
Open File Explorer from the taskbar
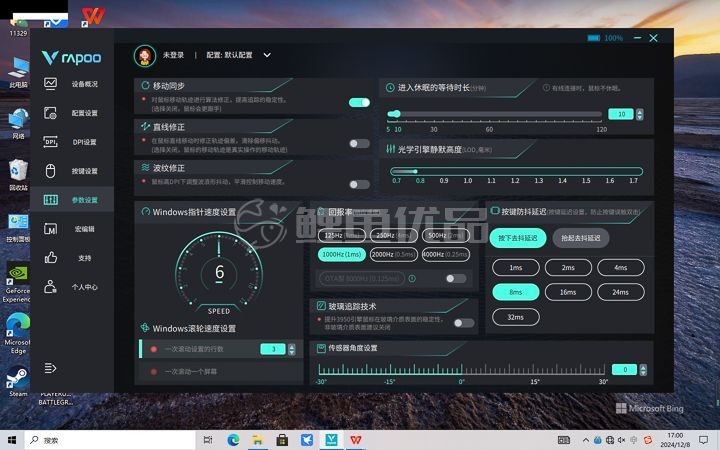coord(257,440)
